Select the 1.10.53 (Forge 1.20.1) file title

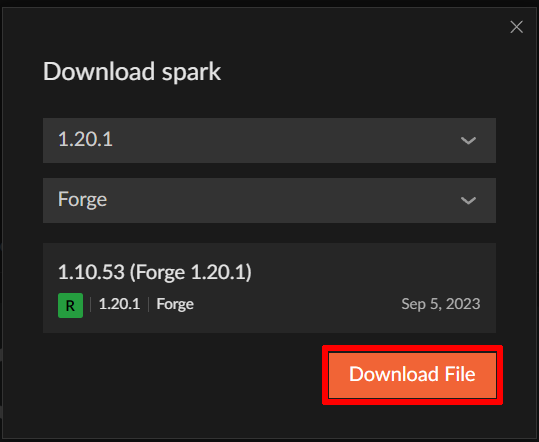(155, 272)
